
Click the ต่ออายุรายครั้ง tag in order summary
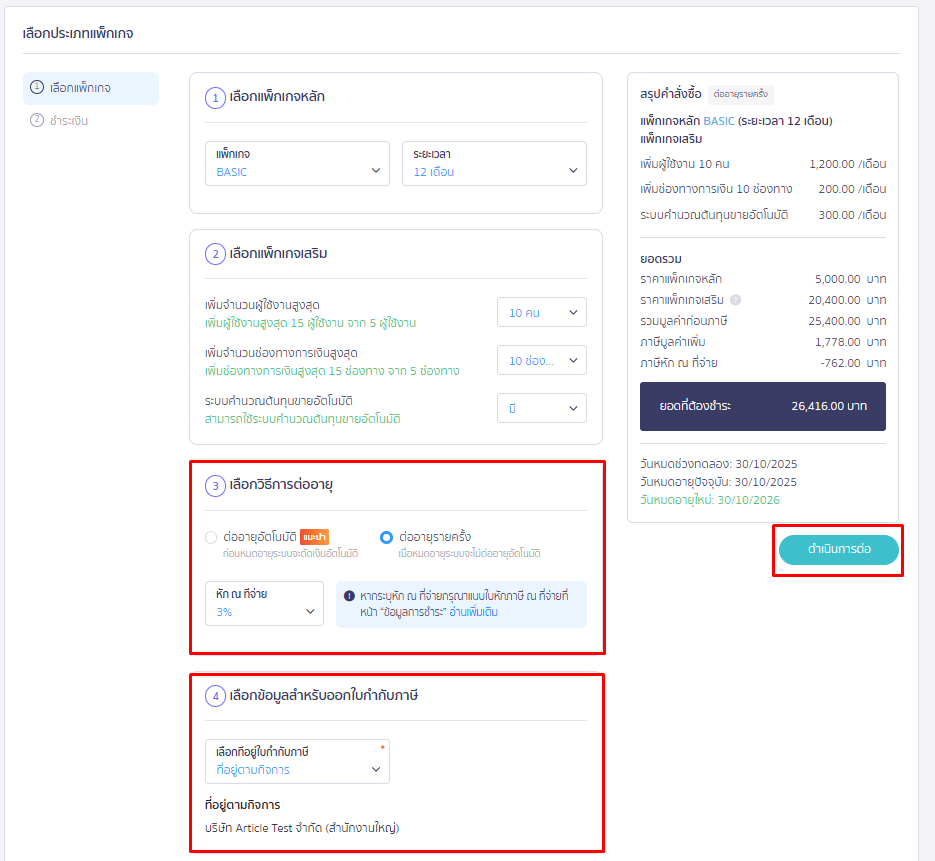741,95
